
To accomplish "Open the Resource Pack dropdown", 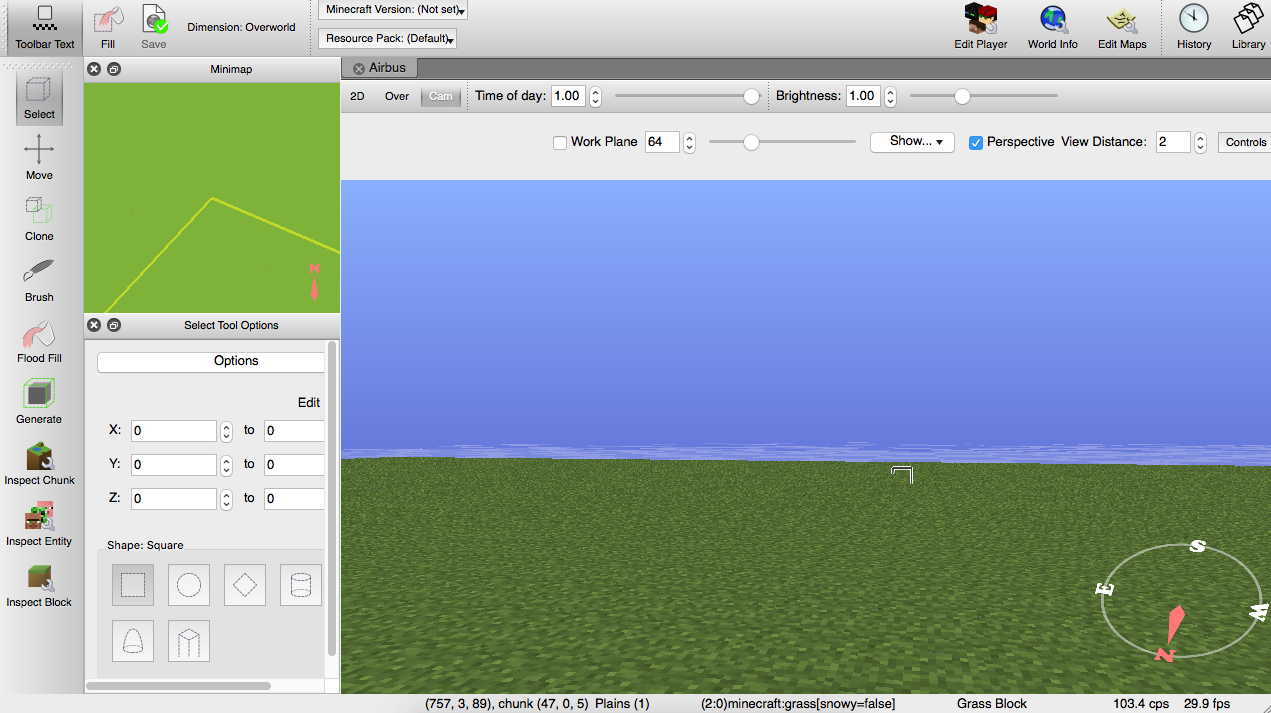I will click(x=388, y=39).
